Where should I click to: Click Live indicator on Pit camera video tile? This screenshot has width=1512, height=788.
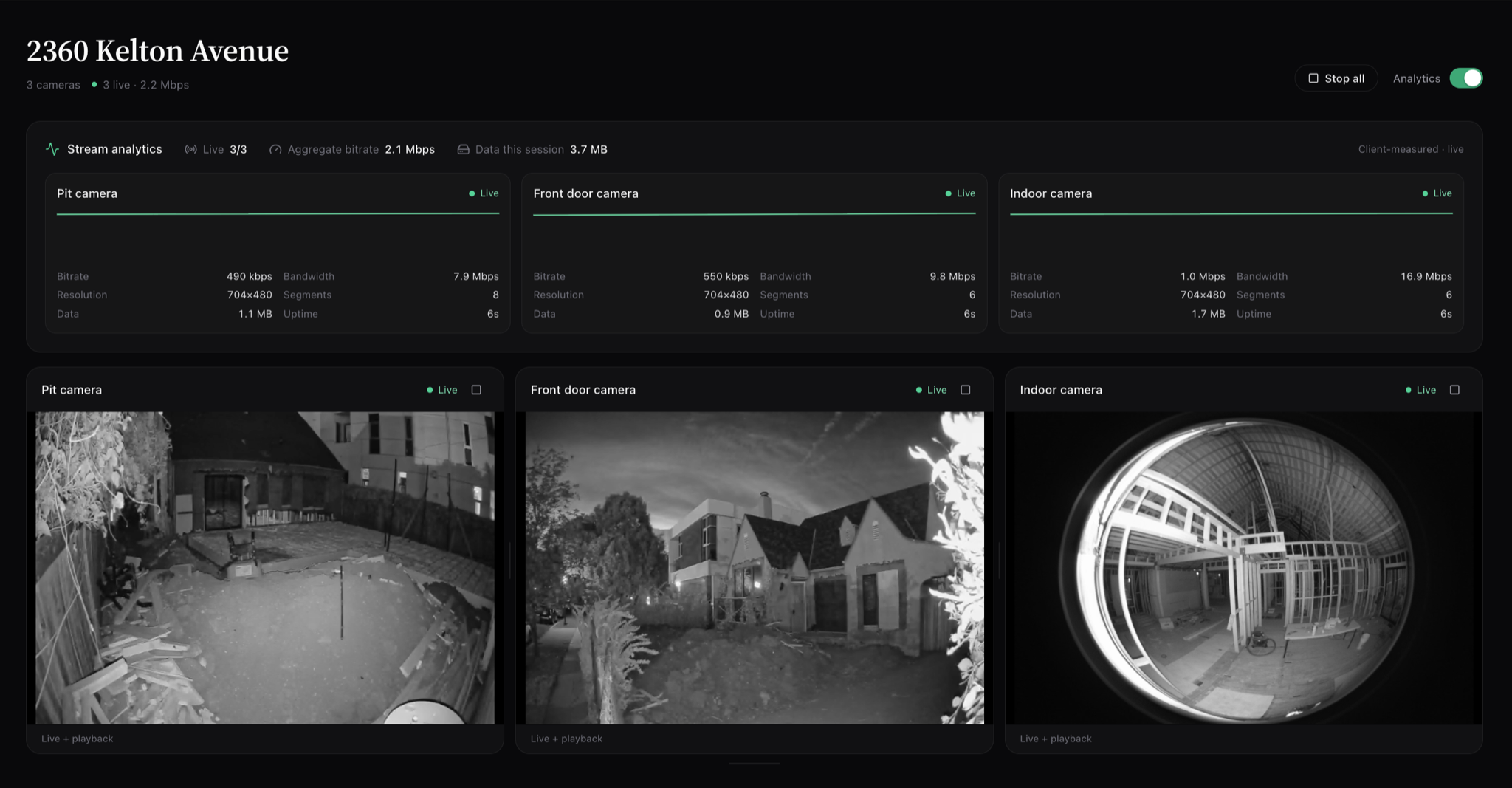tap(442, 390)
